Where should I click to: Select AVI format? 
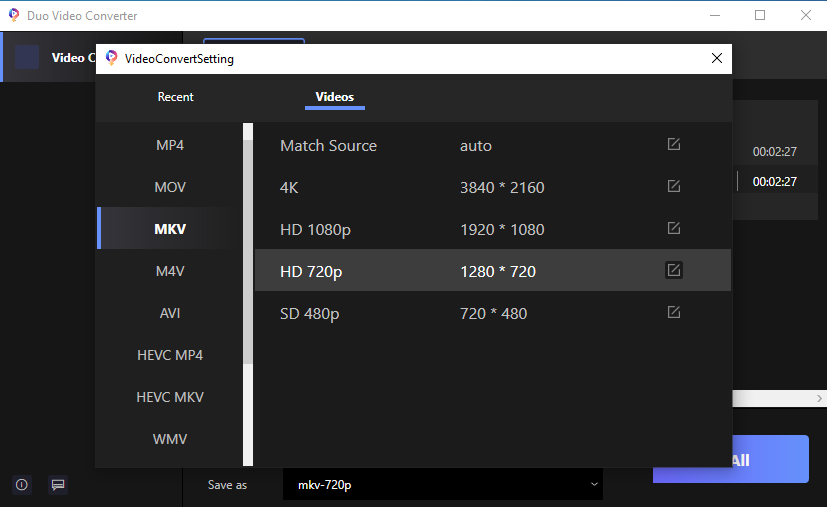170,313
